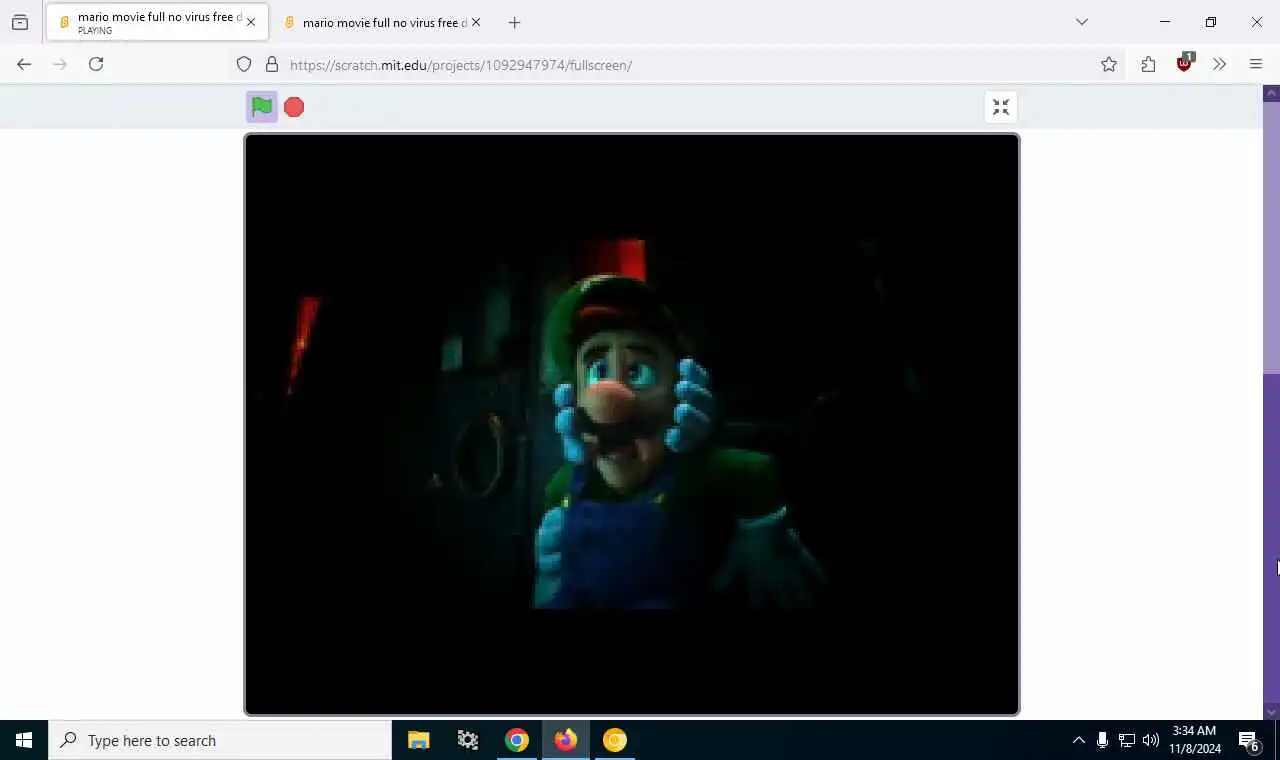Open File Explorer from the taskbar

[418, 740]
